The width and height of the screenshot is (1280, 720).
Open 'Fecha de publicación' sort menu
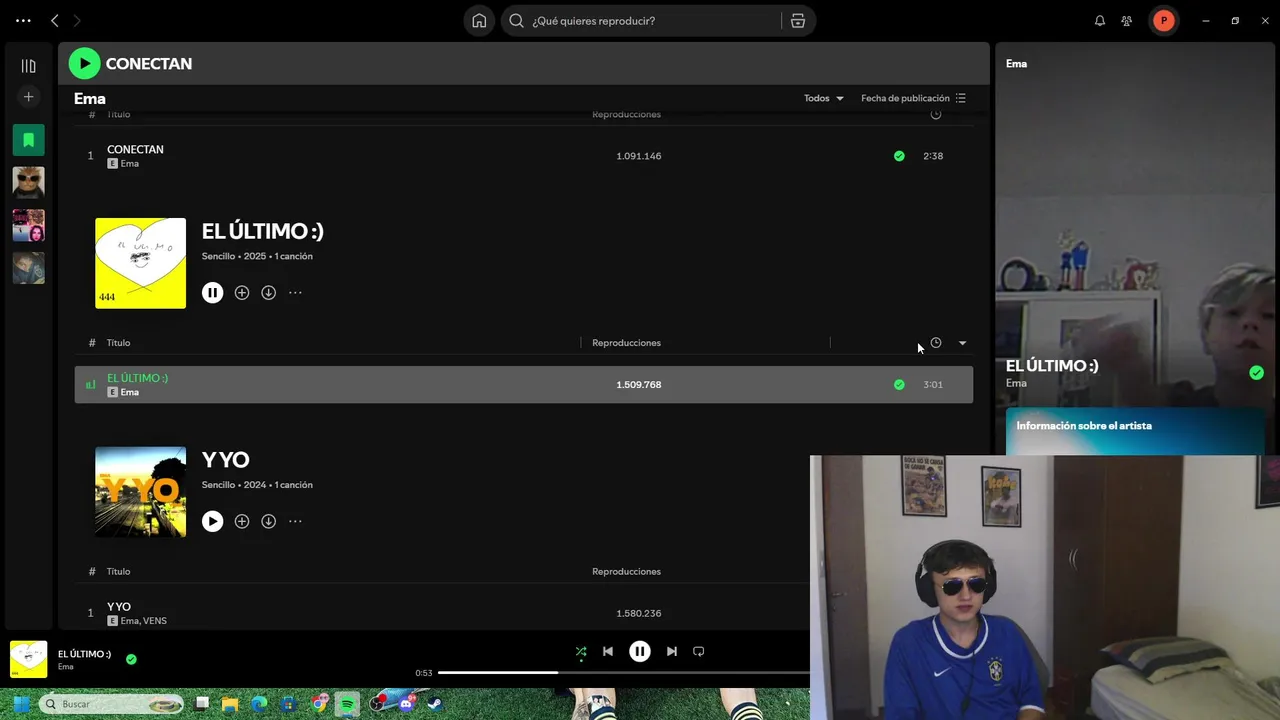click(x=913, y=98)
